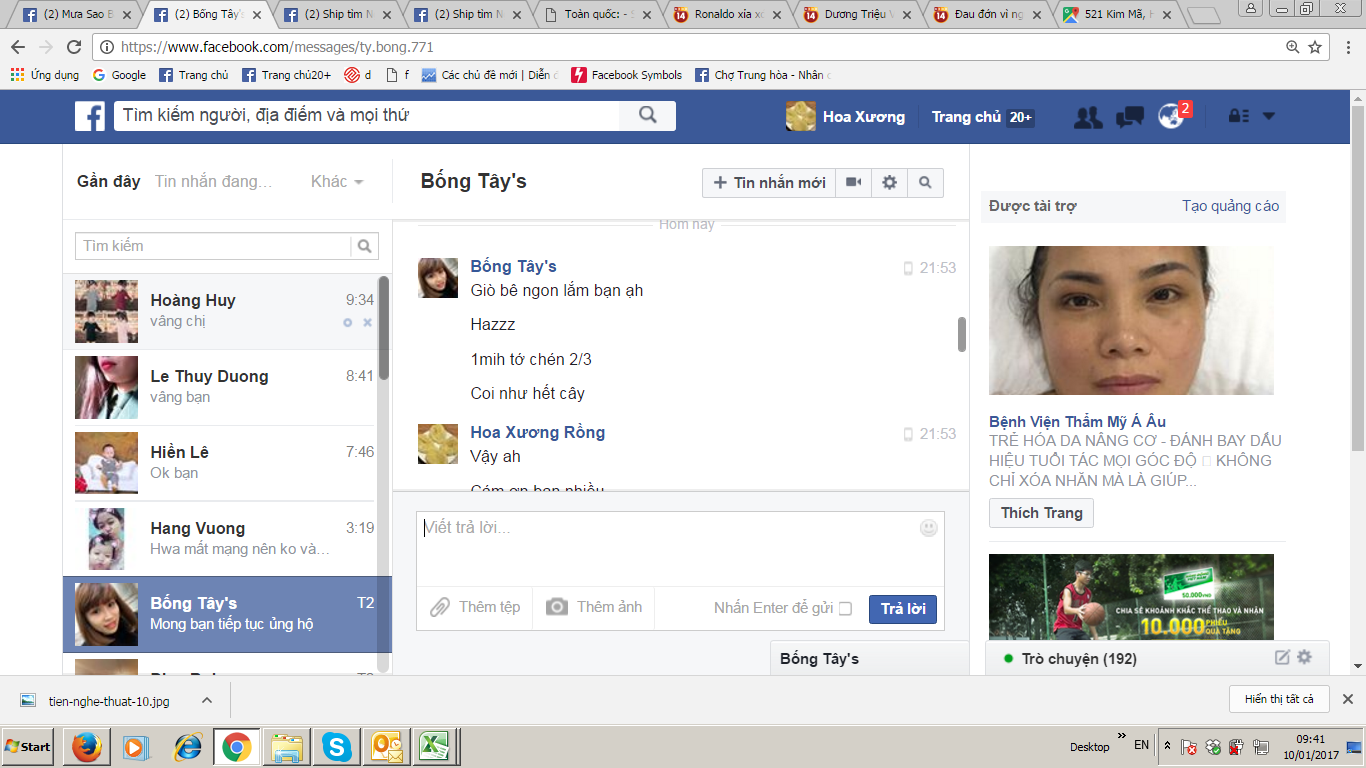Open the Facebook messages icon in header

[1129, 117]
